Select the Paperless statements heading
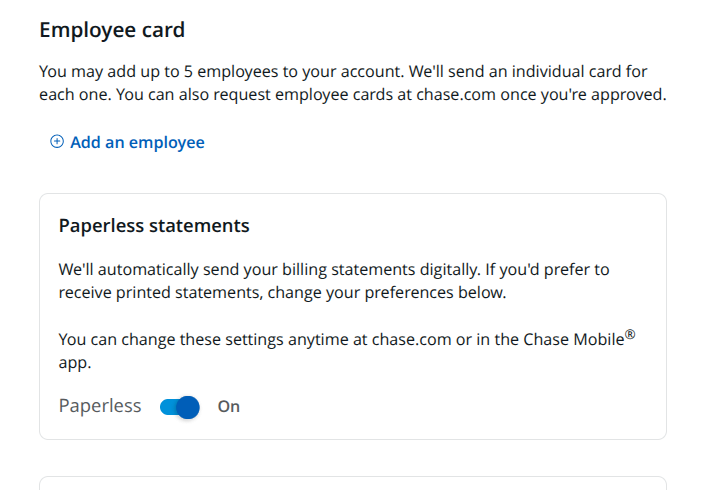 154,226
